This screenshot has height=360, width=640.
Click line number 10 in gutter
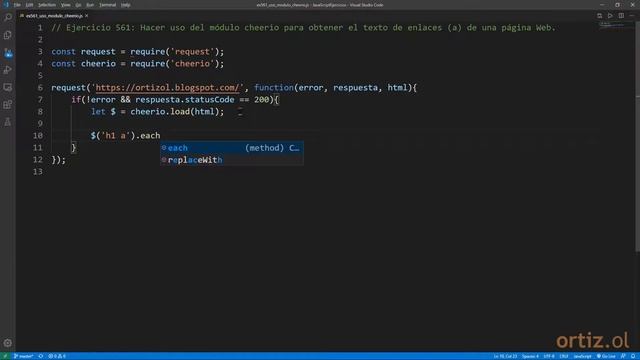point(38,136)
